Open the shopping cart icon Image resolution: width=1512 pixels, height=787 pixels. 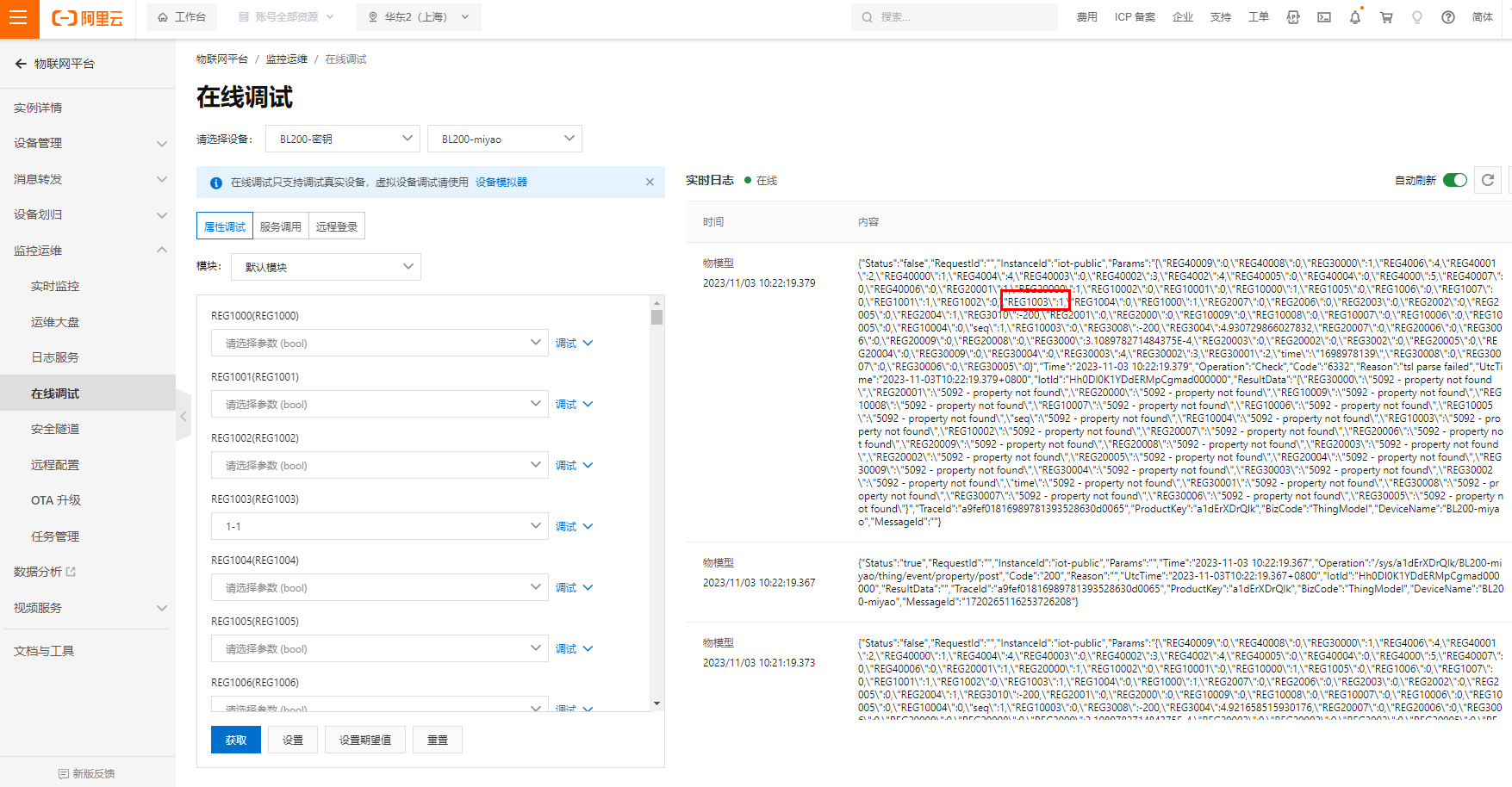tap(1386, 17)
